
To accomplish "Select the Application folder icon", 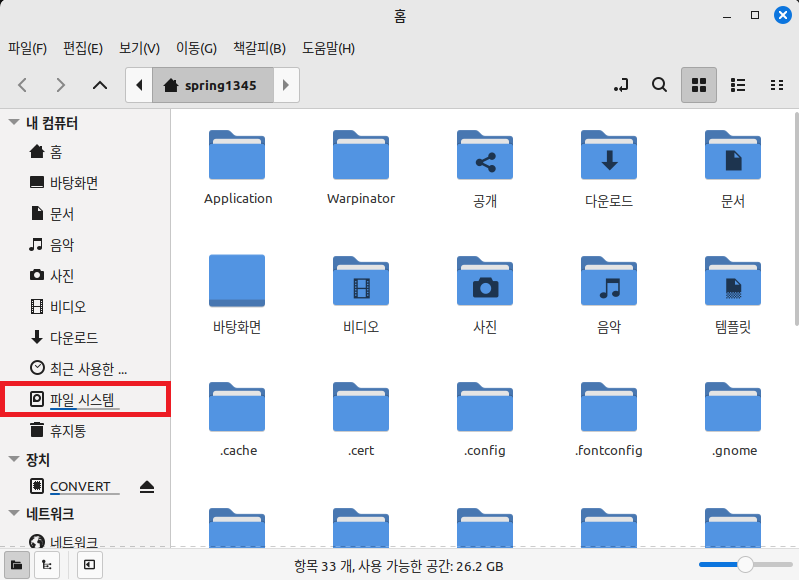I will click(237, 155).
